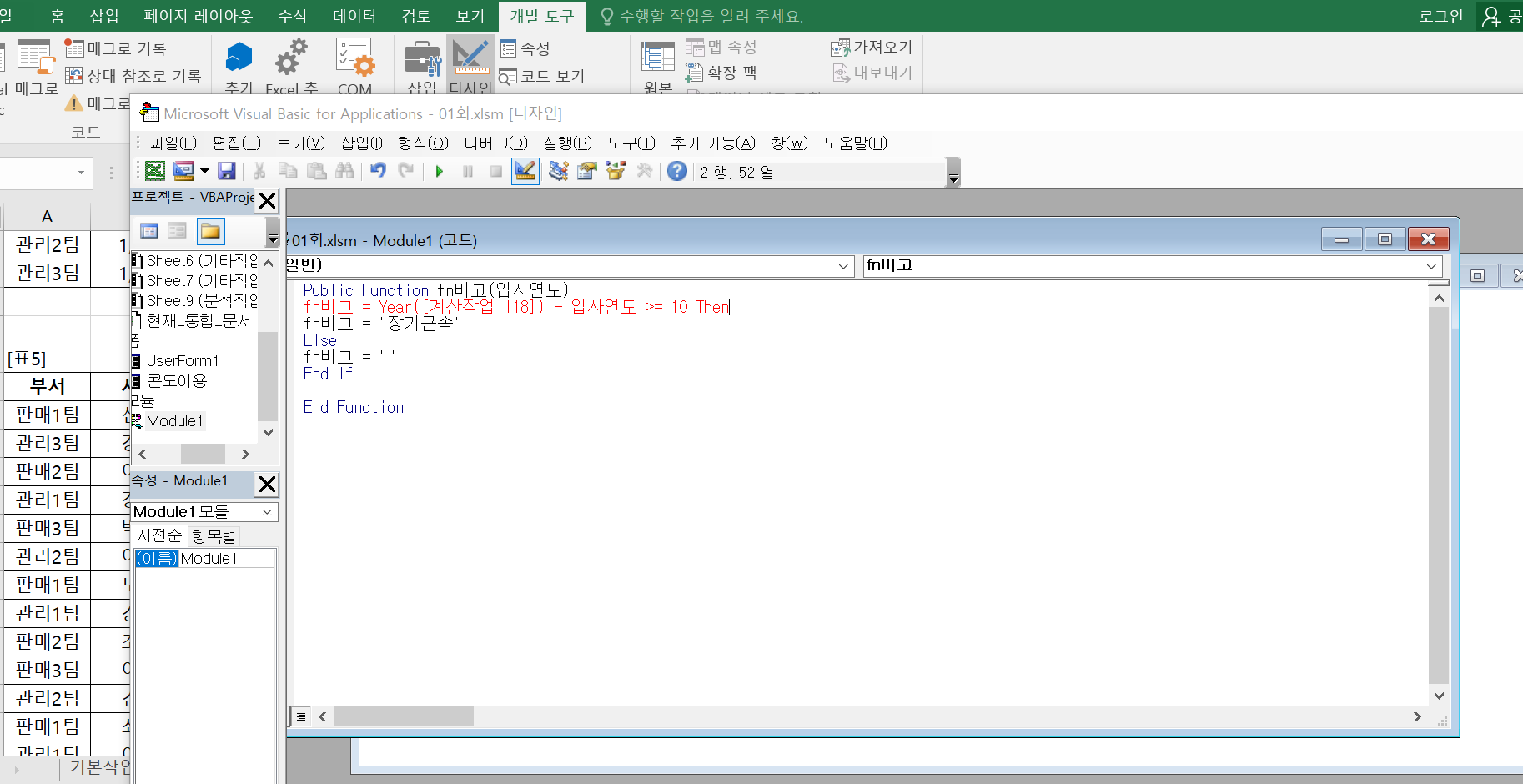Select Module1 in the project tree

pos(174,421)
